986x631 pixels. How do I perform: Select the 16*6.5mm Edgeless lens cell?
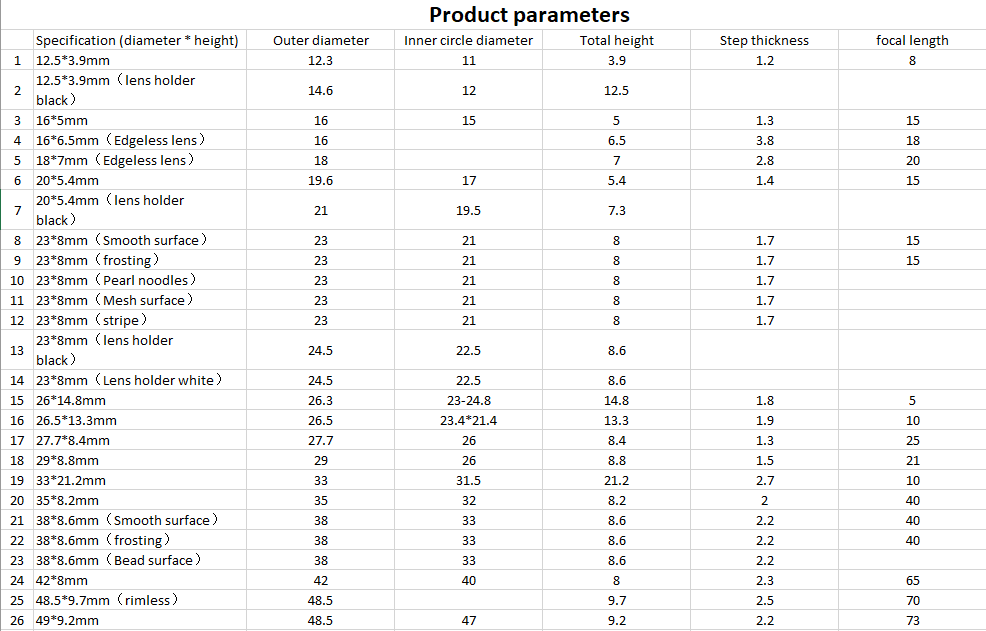(x=140, y=140)
